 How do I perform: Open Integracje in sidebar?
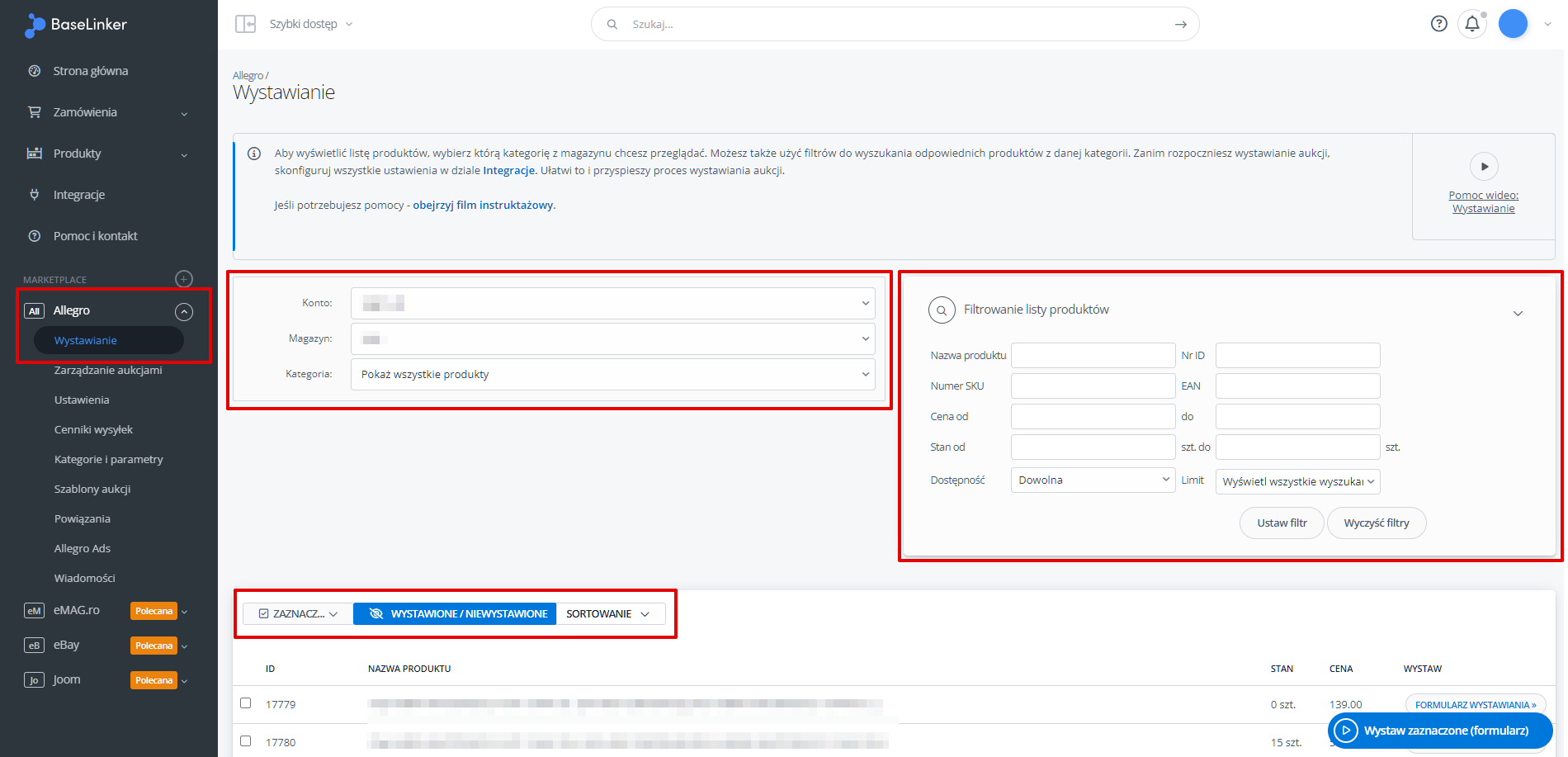pos(79,195)
